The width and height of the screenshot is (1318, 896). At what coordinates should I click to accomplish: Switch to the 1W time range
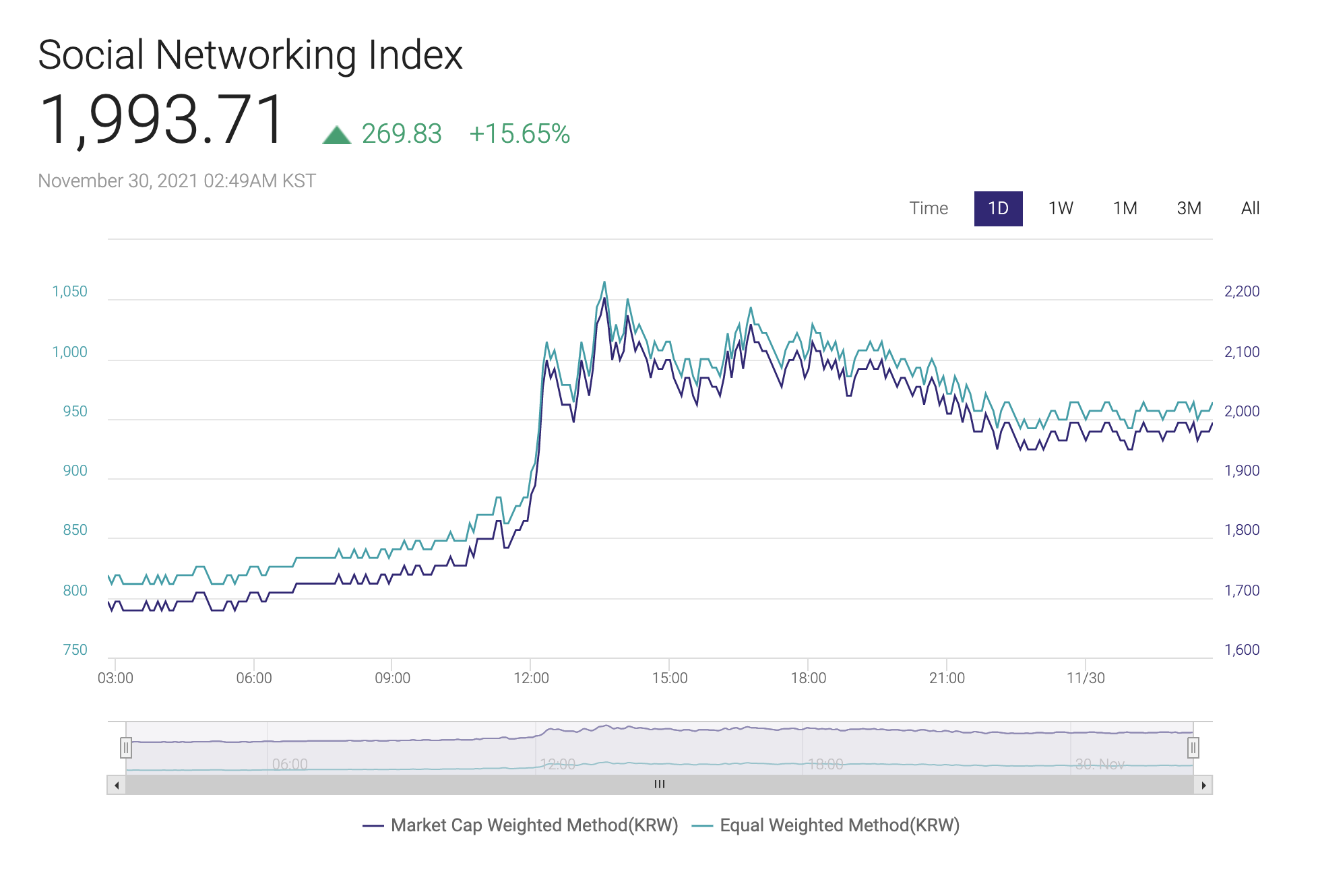(x=1060, y=209)
